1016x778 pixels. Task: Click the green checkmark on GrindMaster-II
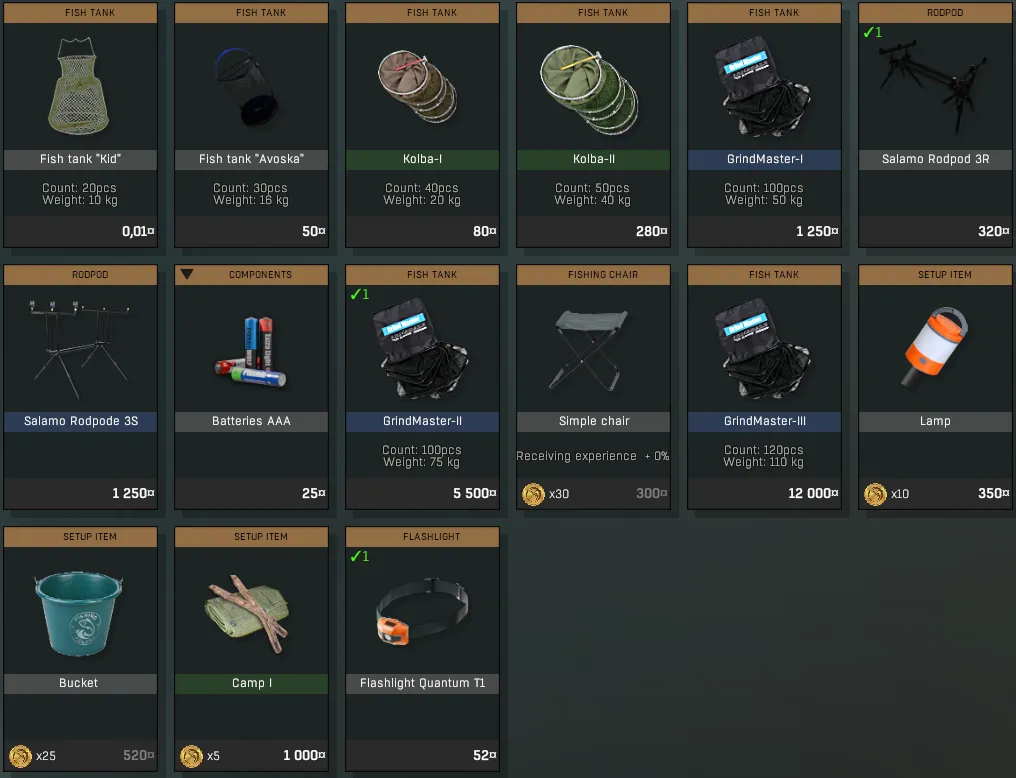(360, 294)
